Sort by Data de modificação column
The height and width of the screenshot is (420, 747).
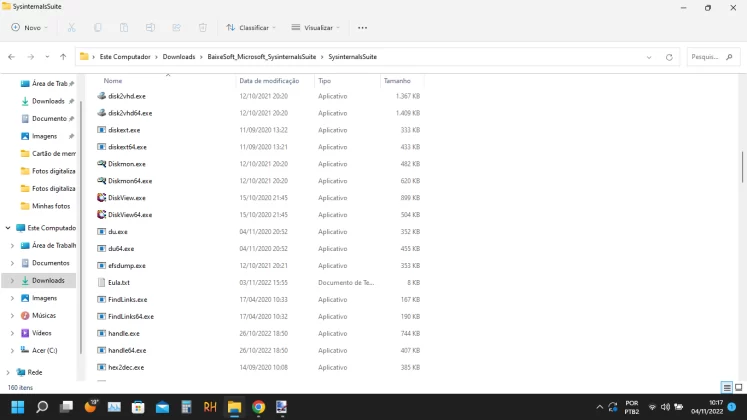(x=269, y=81)
